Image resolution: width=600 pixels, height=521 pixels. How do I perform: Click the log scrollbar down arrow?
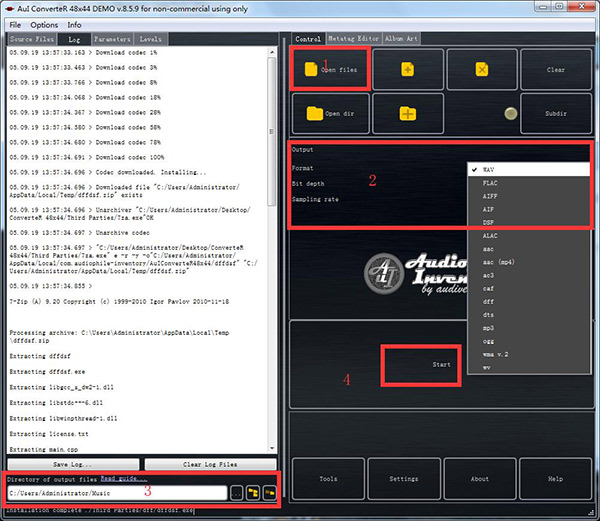[x=272, y=448]
